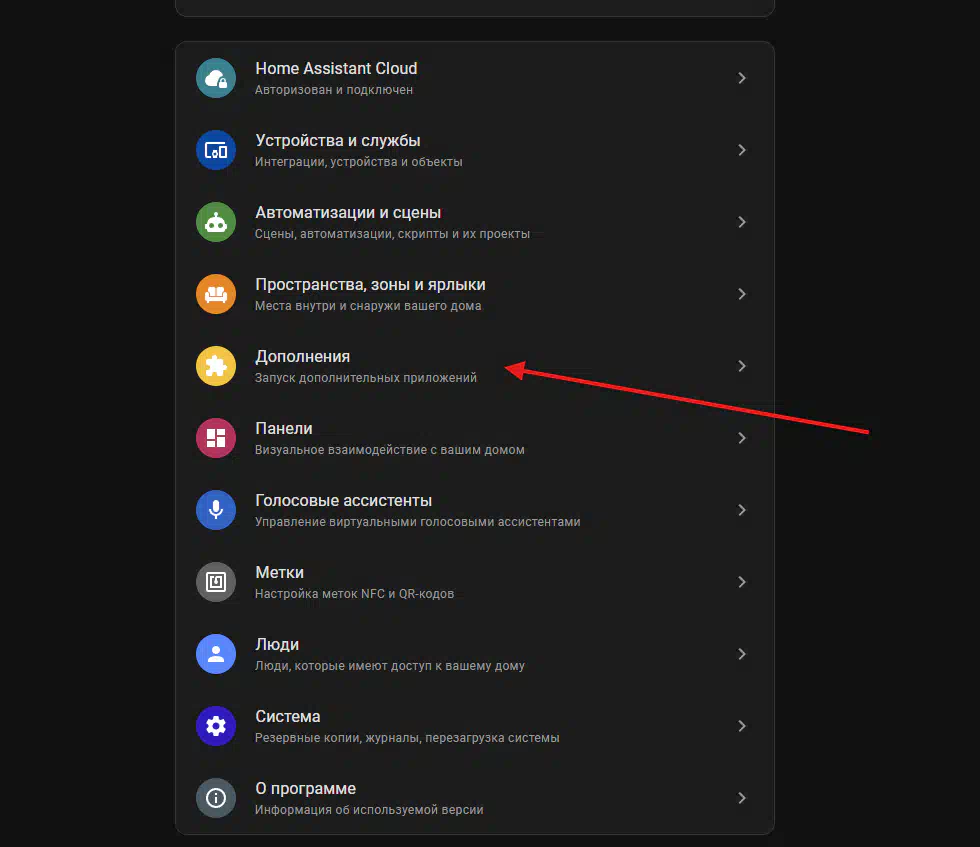Click text 'Информация об используемой версии'

pyautogui.click(x=369, y=809)
